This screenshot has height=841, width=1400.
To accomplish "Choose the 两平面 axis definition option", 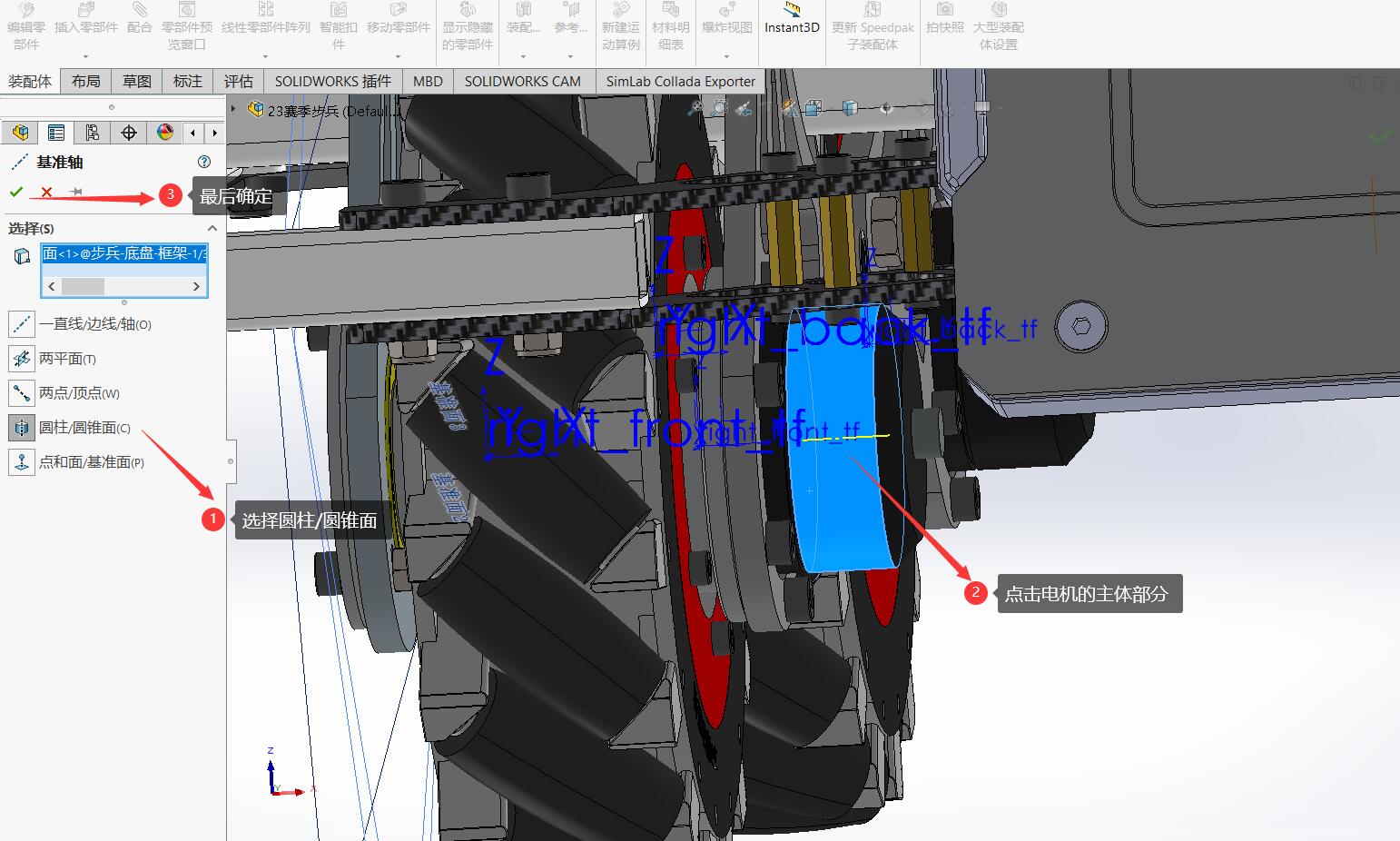I will coord(22,359).
